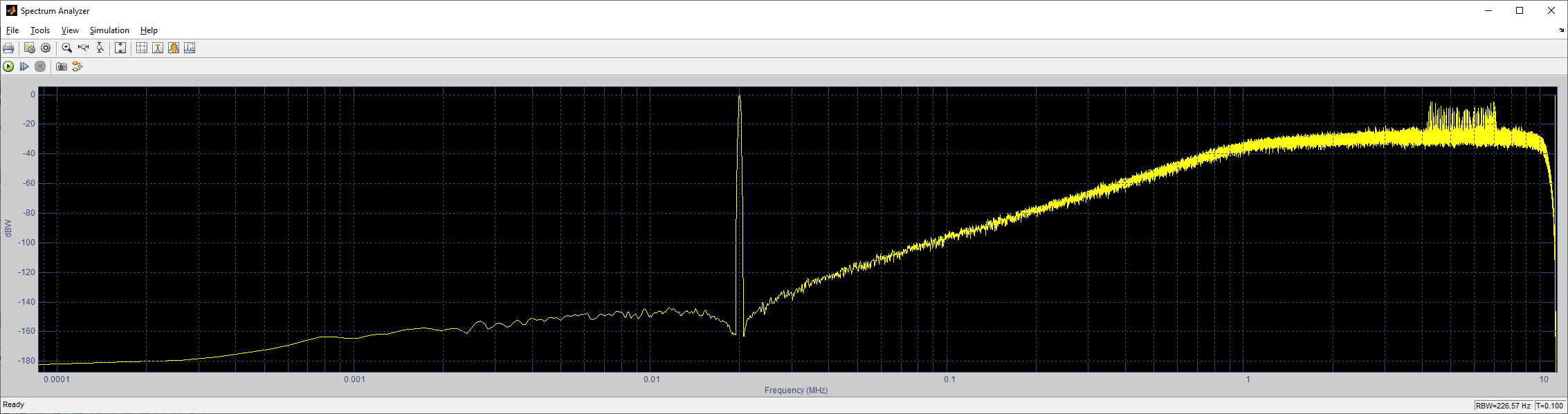Click the Frequency (MHz) axis label
The image size is (1568, 414).
[x=796, y=391]
